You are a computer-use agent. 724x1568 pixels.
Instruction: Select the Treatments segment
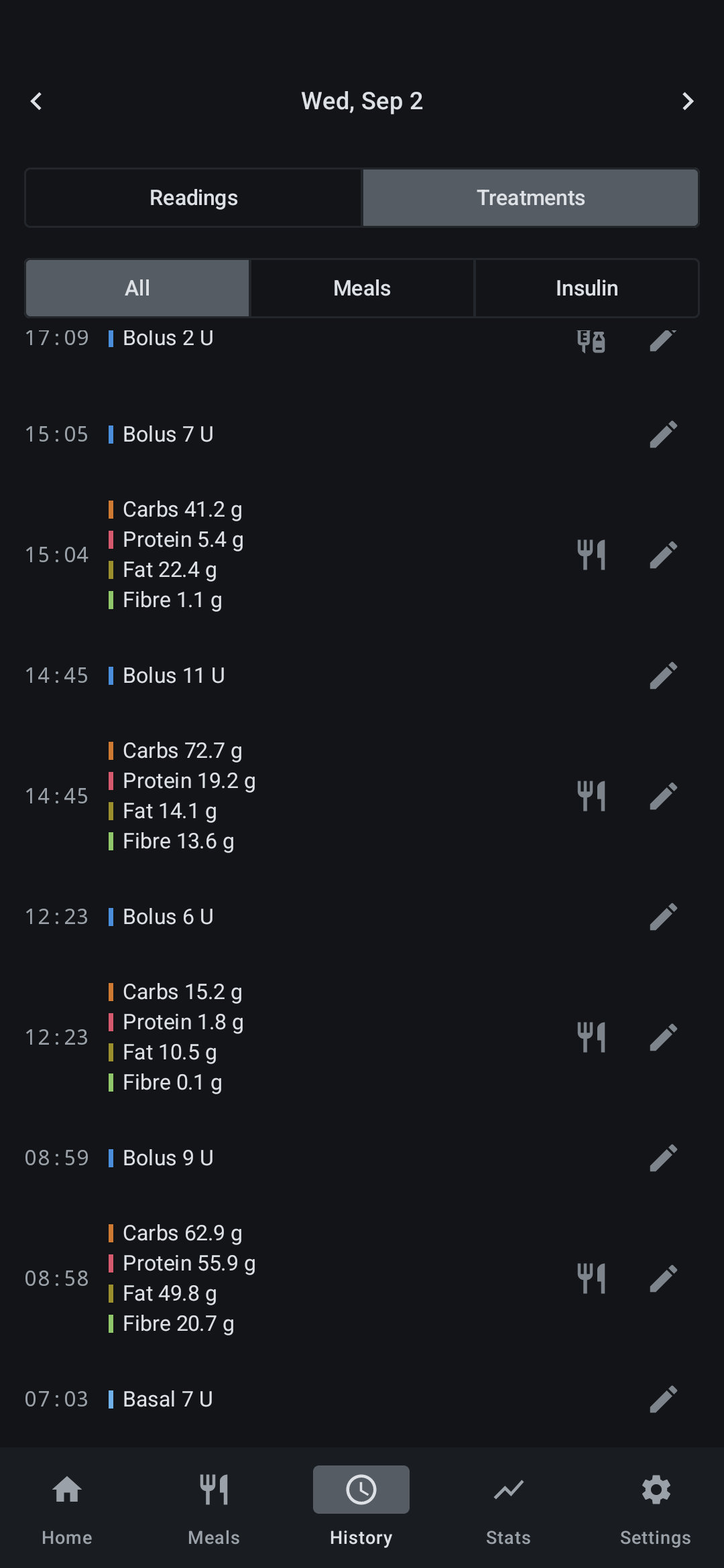tap(530, 198)
